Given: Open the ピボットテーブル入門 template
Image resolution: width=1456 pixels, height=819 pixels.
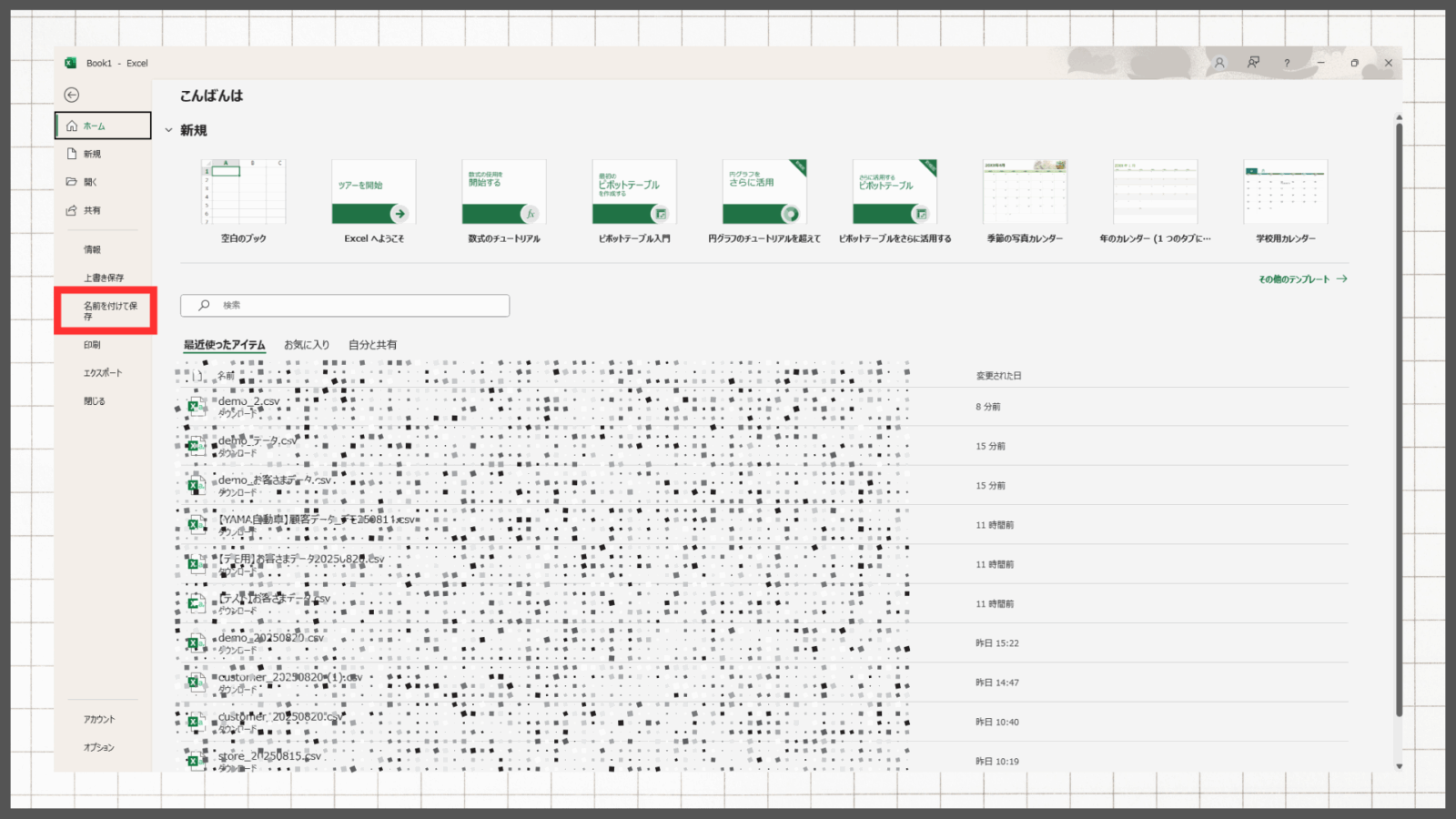Looking at the screenshot, I should (x=634, y=192).
